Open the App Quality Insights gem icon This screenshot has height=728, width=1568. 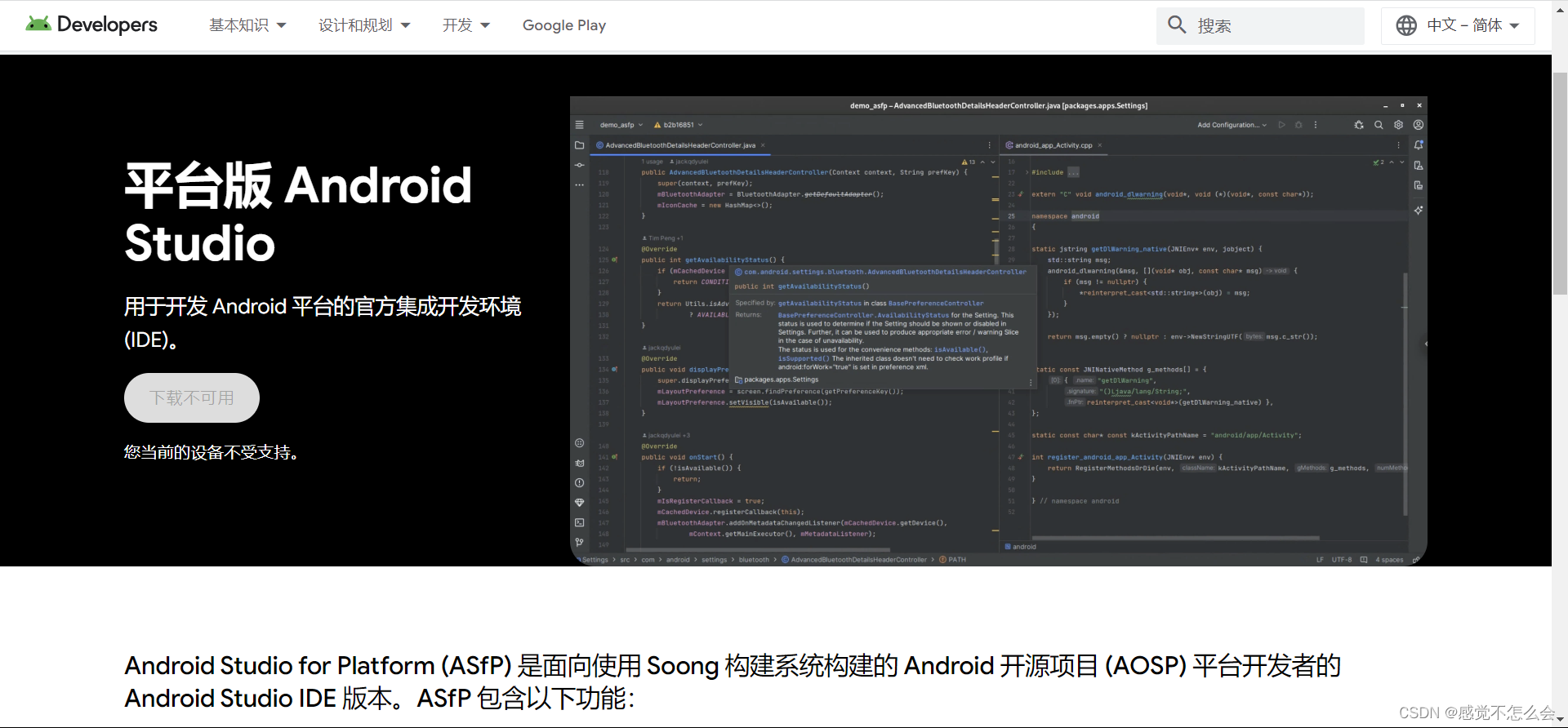(579, 503)
